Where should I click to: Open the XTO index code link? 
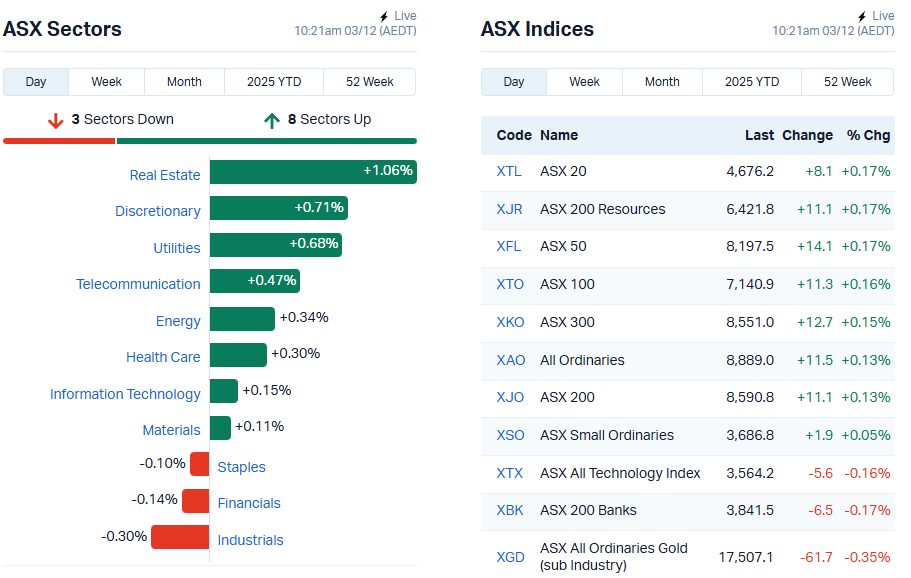coord(510,284)
